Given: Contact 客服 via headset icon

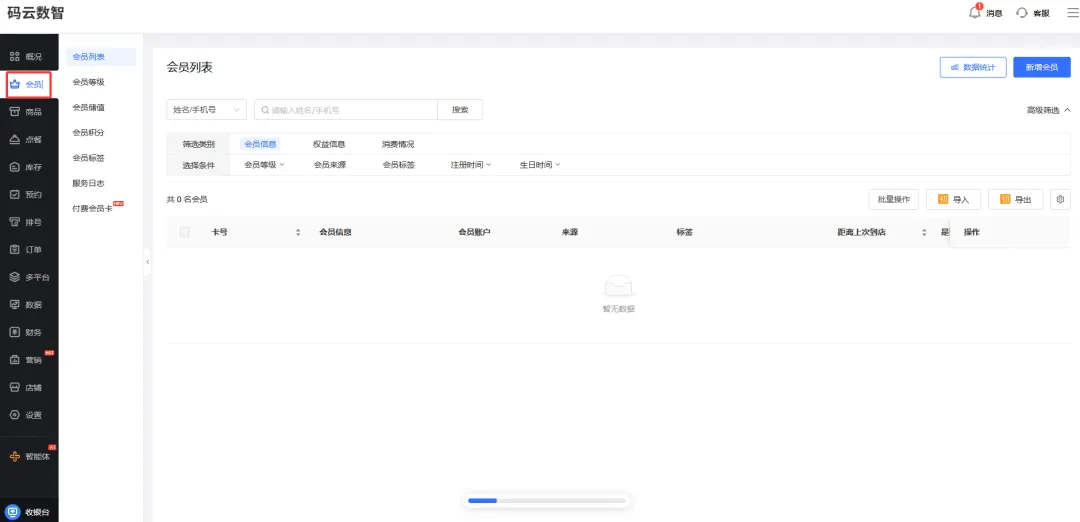Looking at the screenshot, I should [1022, 13].
